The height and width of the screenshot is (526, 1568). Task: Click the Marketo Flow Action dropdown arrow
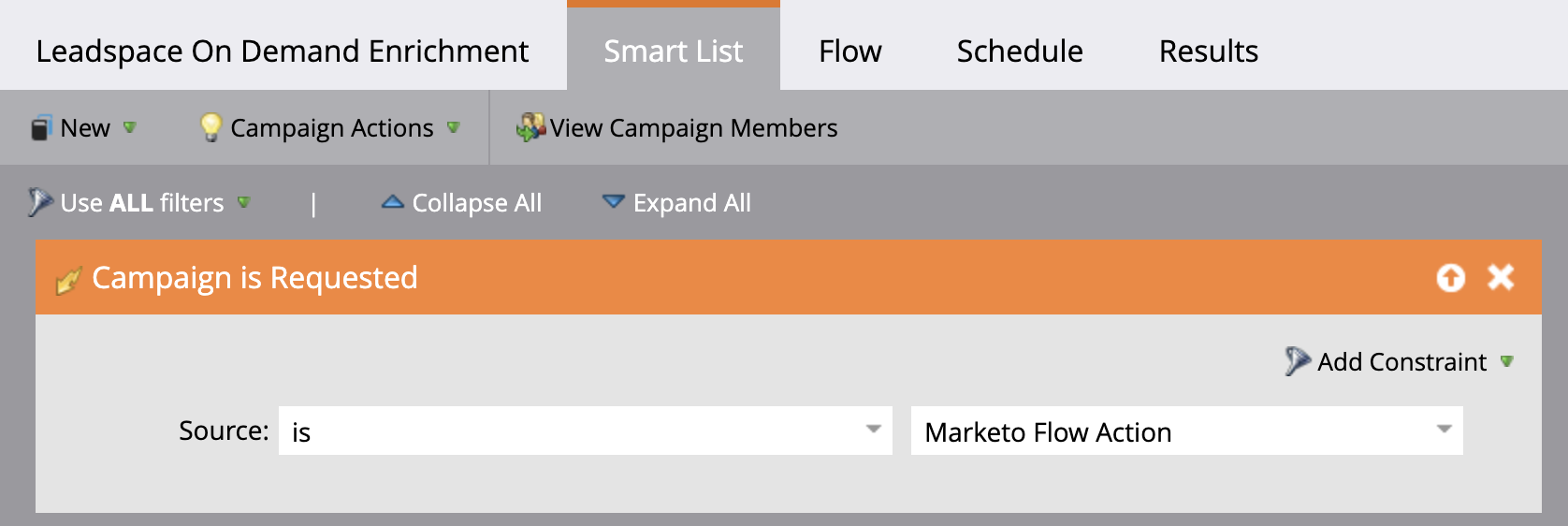[1445, 430]
